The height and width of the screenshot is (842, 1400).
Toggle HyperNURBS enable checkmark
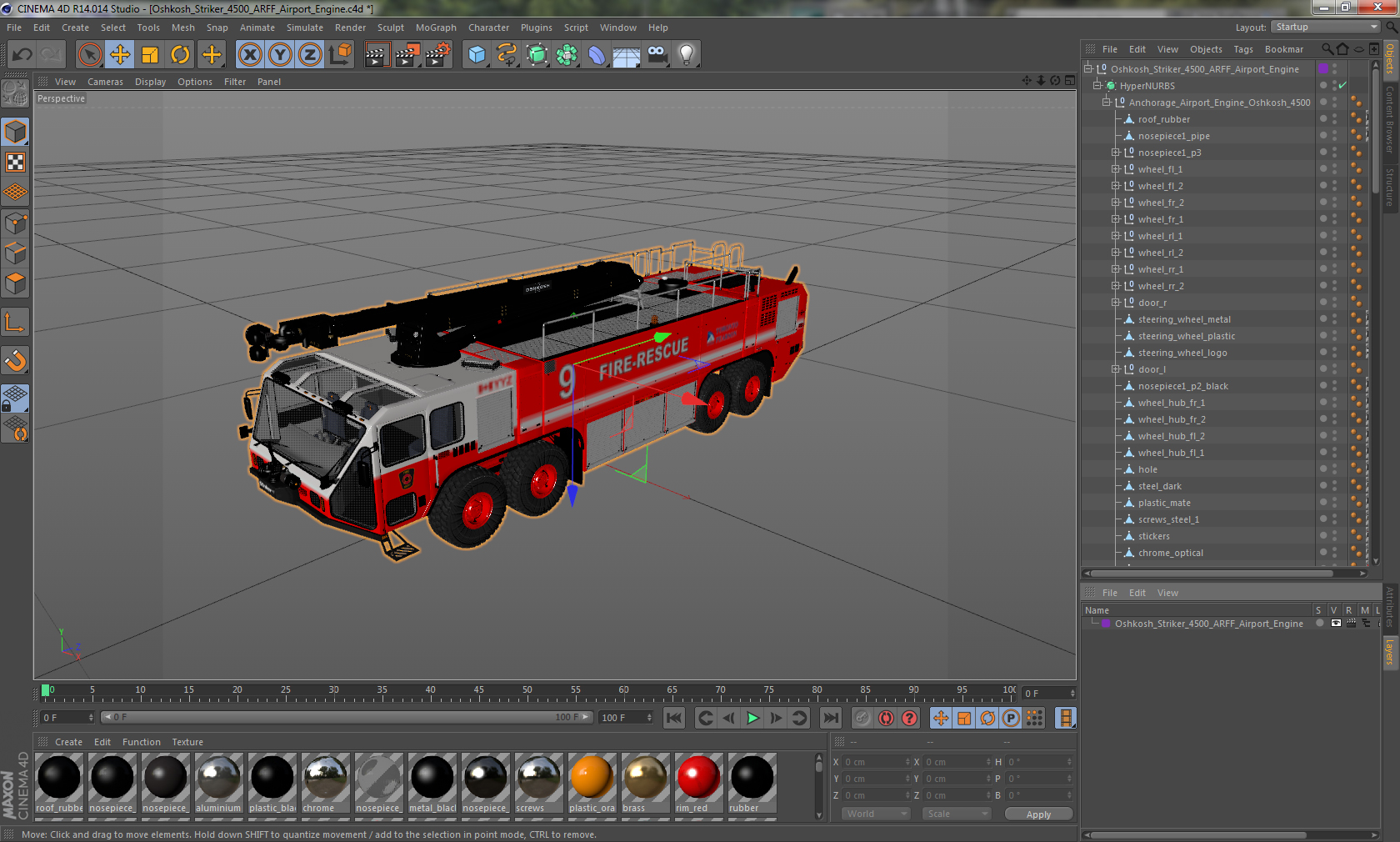[x=1342, y=86]
